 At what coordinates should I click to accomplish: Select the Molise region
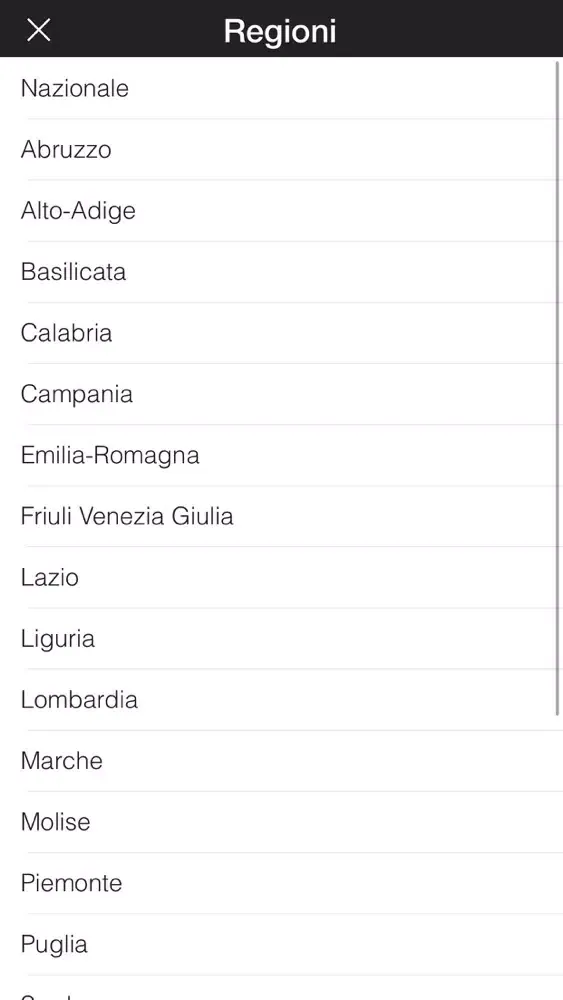(281, 822)
